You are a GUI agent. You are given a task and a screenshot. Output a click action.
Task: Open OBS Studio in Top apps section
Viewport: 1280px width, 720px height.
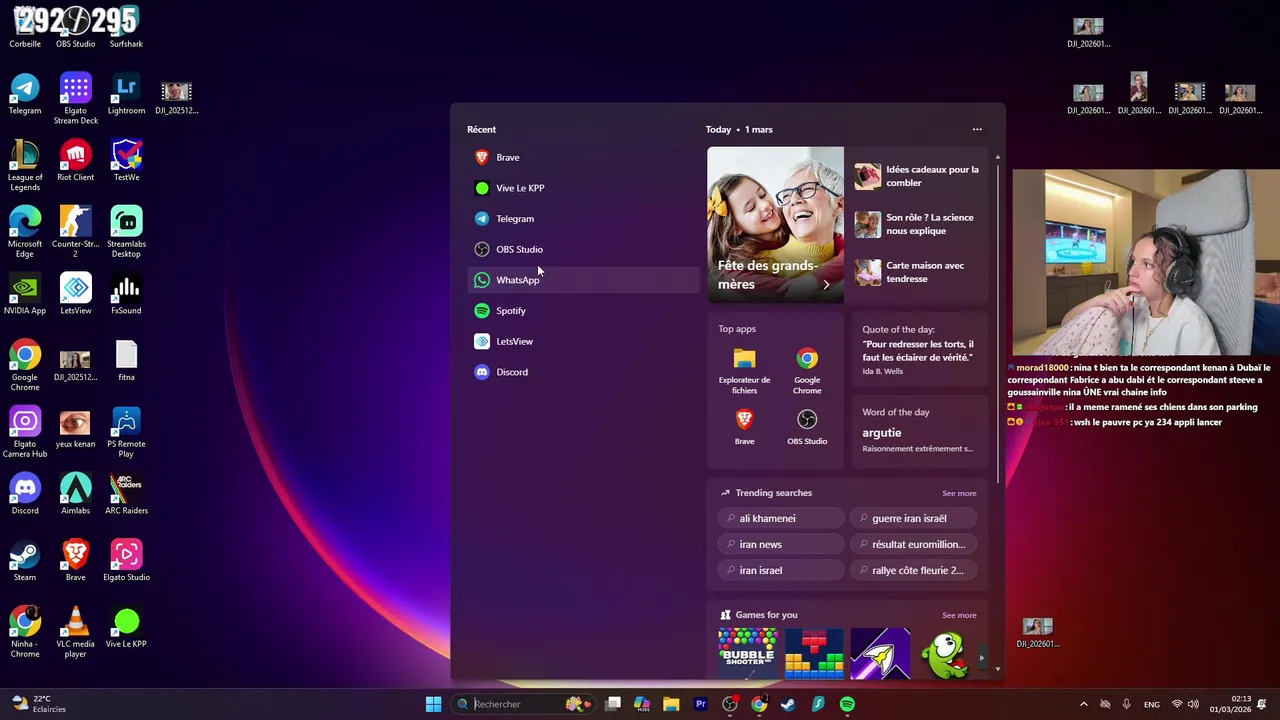click(807, 427)
